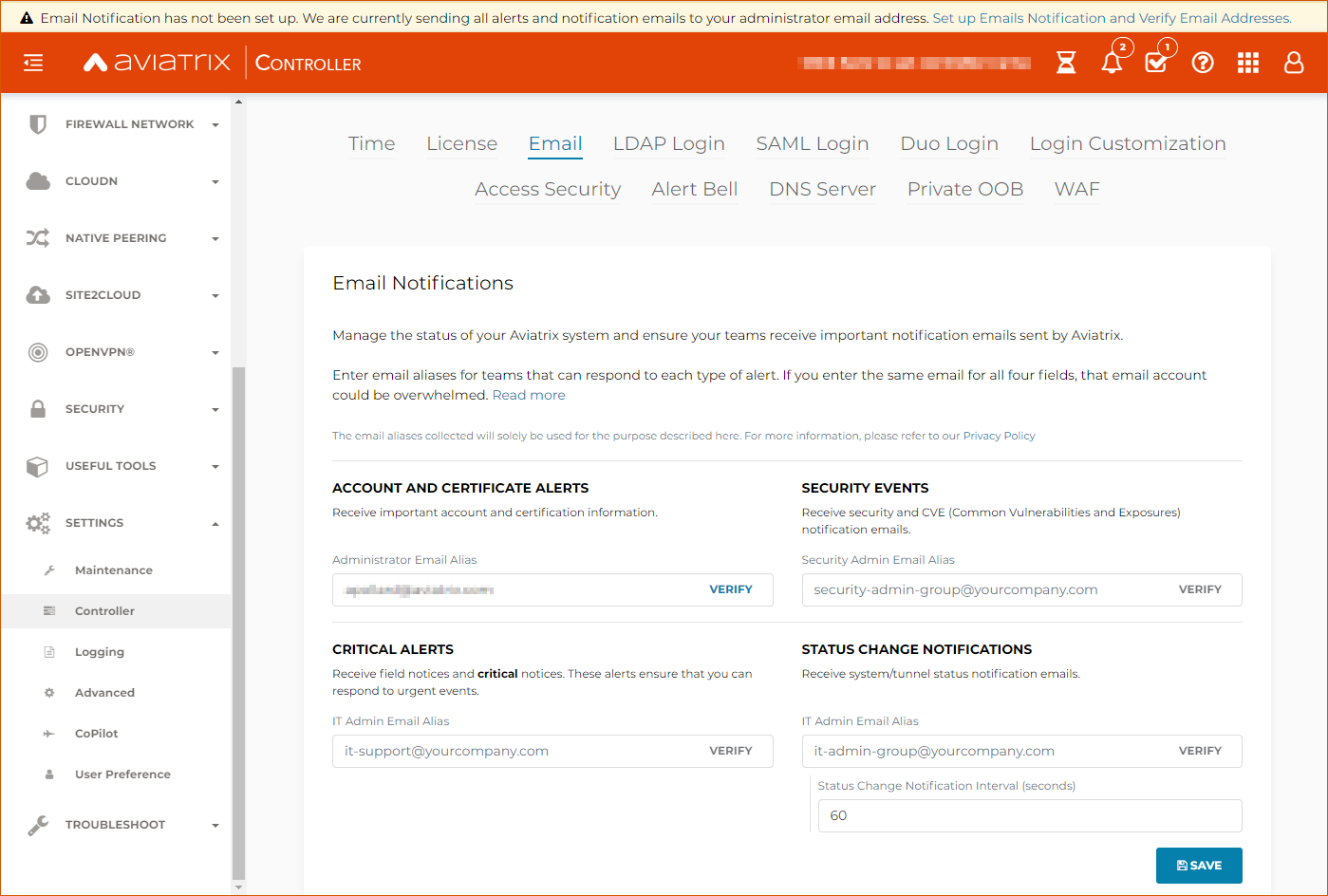Open the hamburger navigation menu
Viewport: 1328px width, 896px height.
point(33,63)
